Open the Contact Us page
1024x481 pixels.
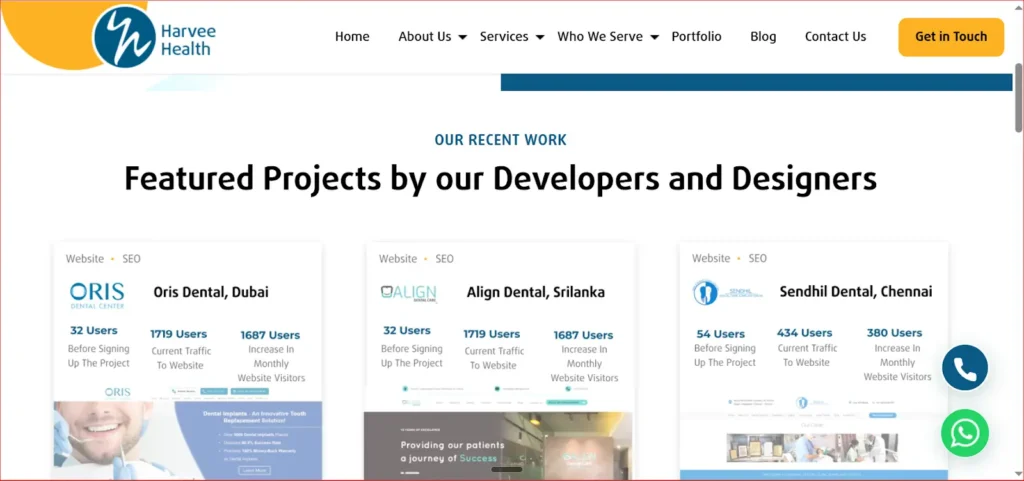835,37
